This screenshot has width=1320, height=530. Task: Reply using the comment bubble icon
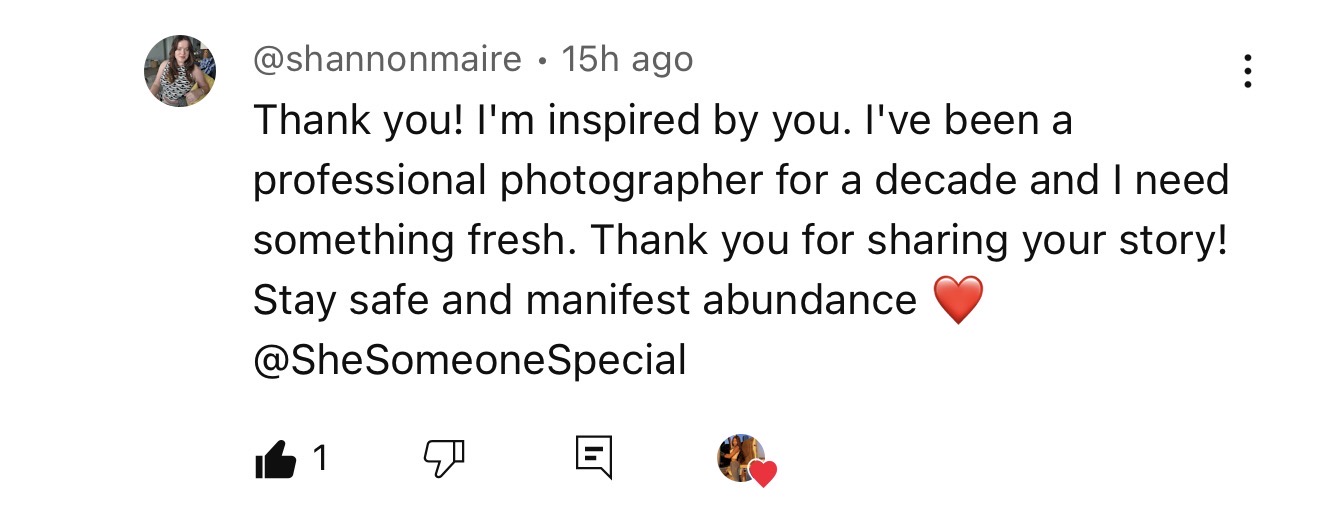click(594, 458)
